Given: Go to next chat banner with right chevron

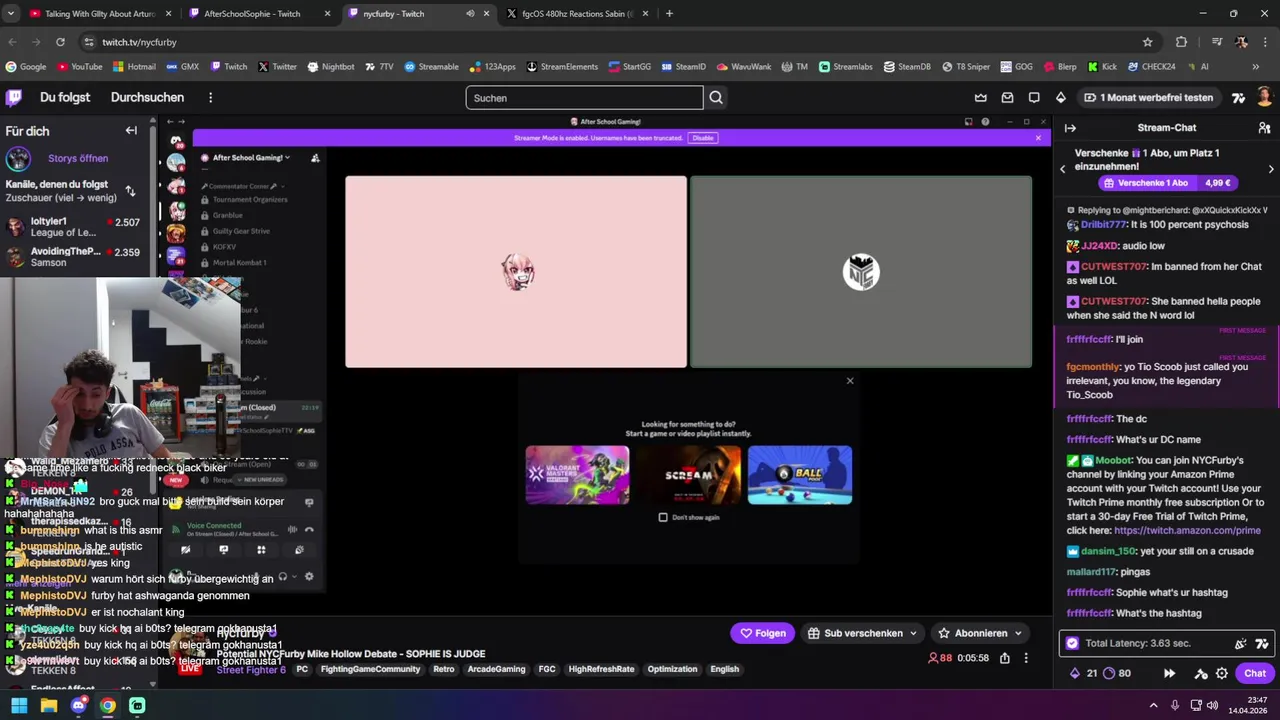Looking at the screenshot, I should 1271,169.
